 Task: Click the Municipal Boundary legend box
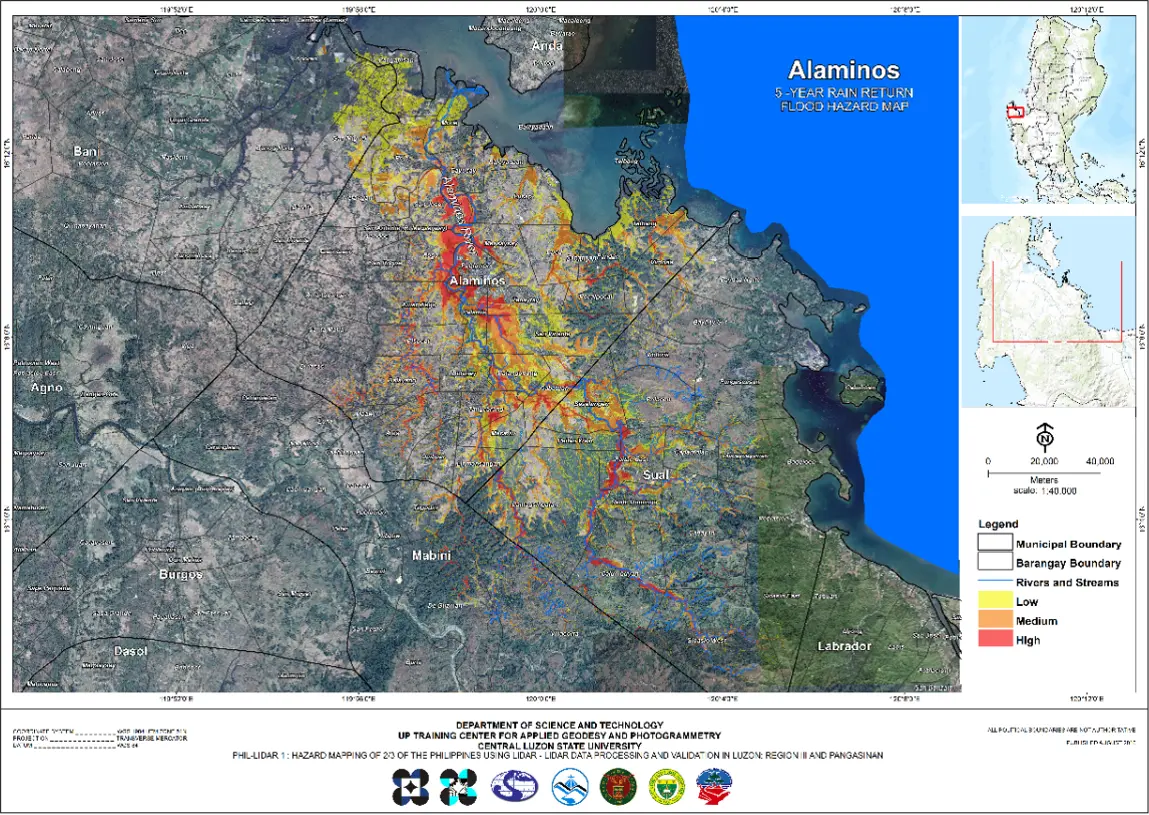point(995,544)
